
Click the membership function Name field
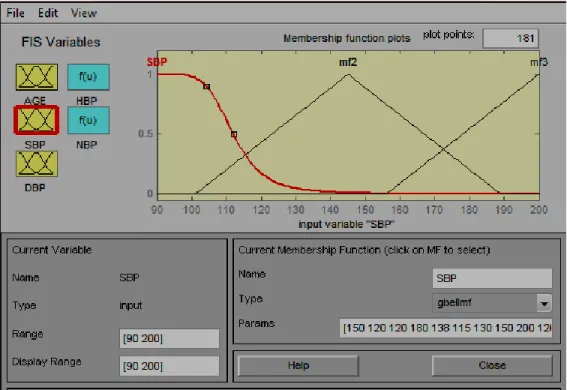tap(492, 278)
